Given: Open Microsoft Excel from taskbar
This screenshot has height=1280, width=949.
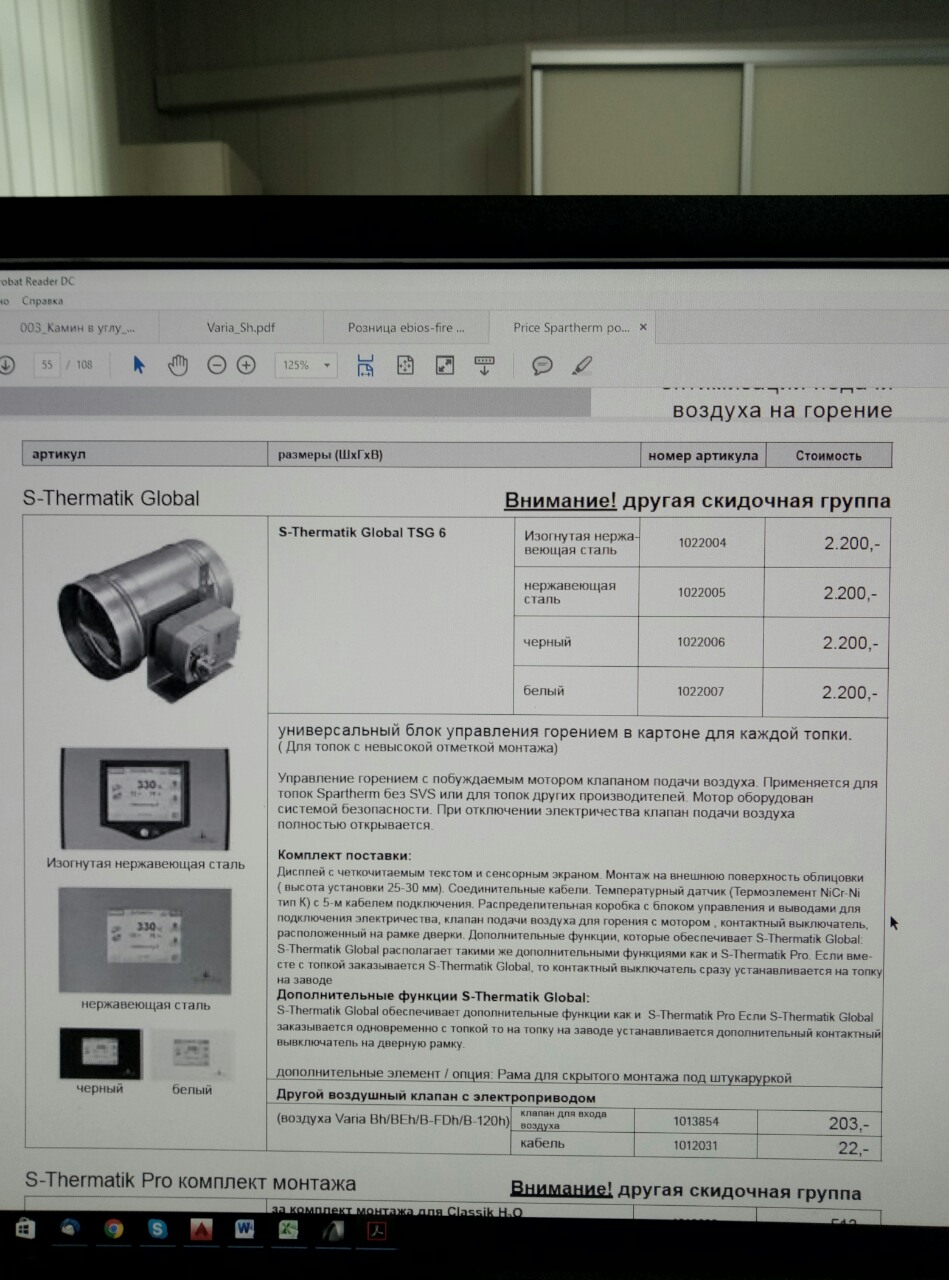Looking at the screenshot, I should [288, 1230].
